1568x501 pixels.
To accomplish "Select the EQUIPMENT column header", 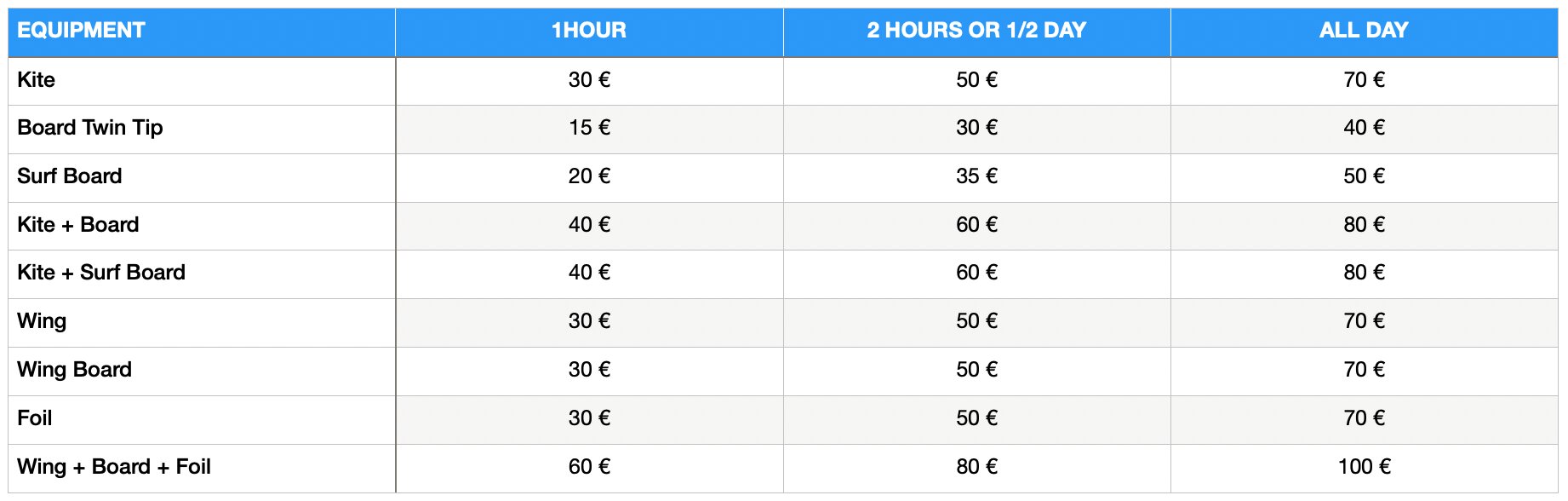I will tap(81, 31).
